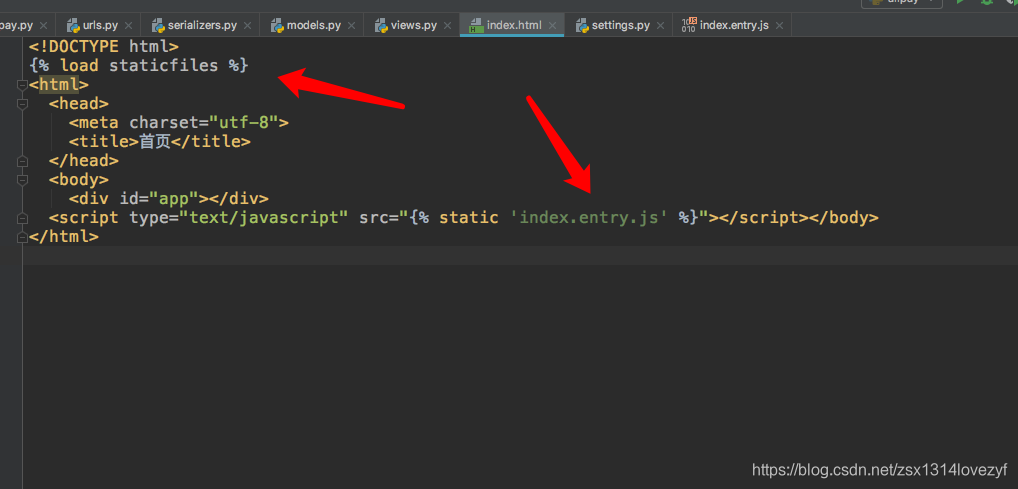
Task: Close the index.entry.js tab
Action: pos(779,26)
